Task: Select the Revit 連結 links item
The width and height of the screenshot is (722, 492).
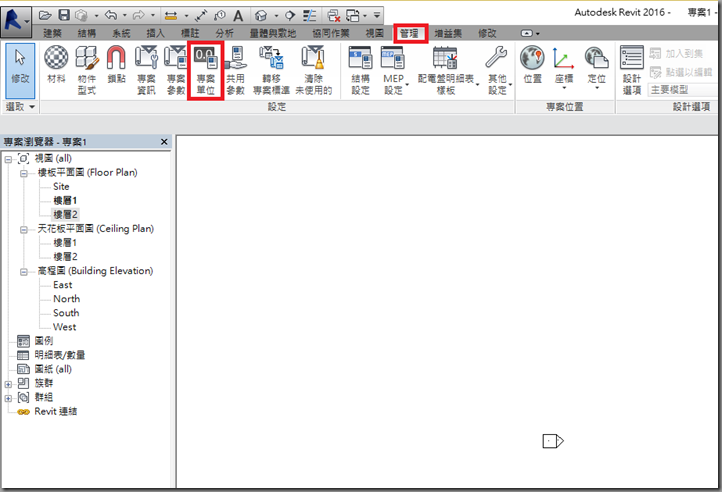Action: point(56,411)
